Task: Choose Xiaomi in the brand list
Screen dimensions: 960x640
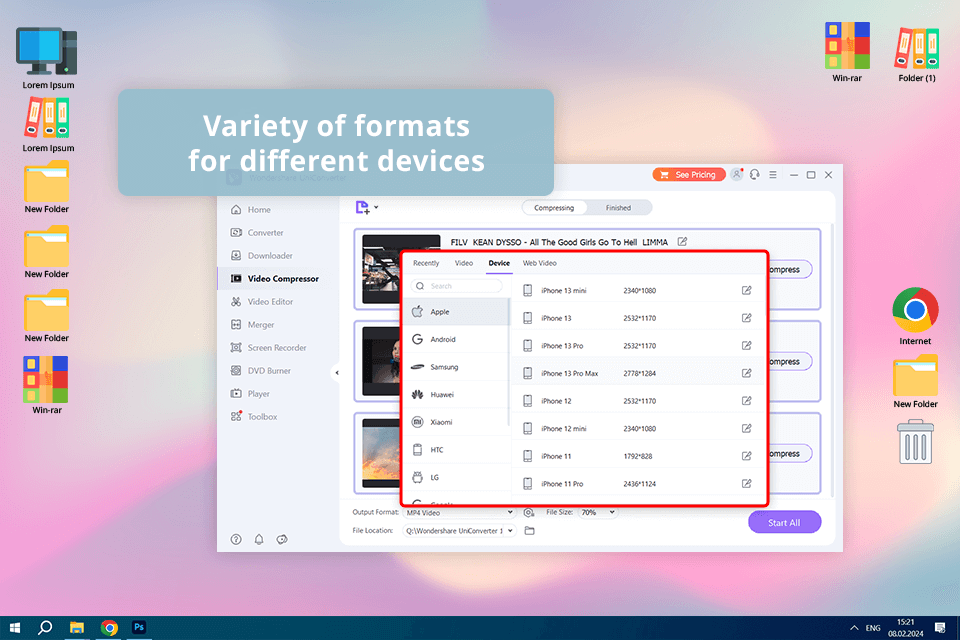Action: tap(457, 422)
